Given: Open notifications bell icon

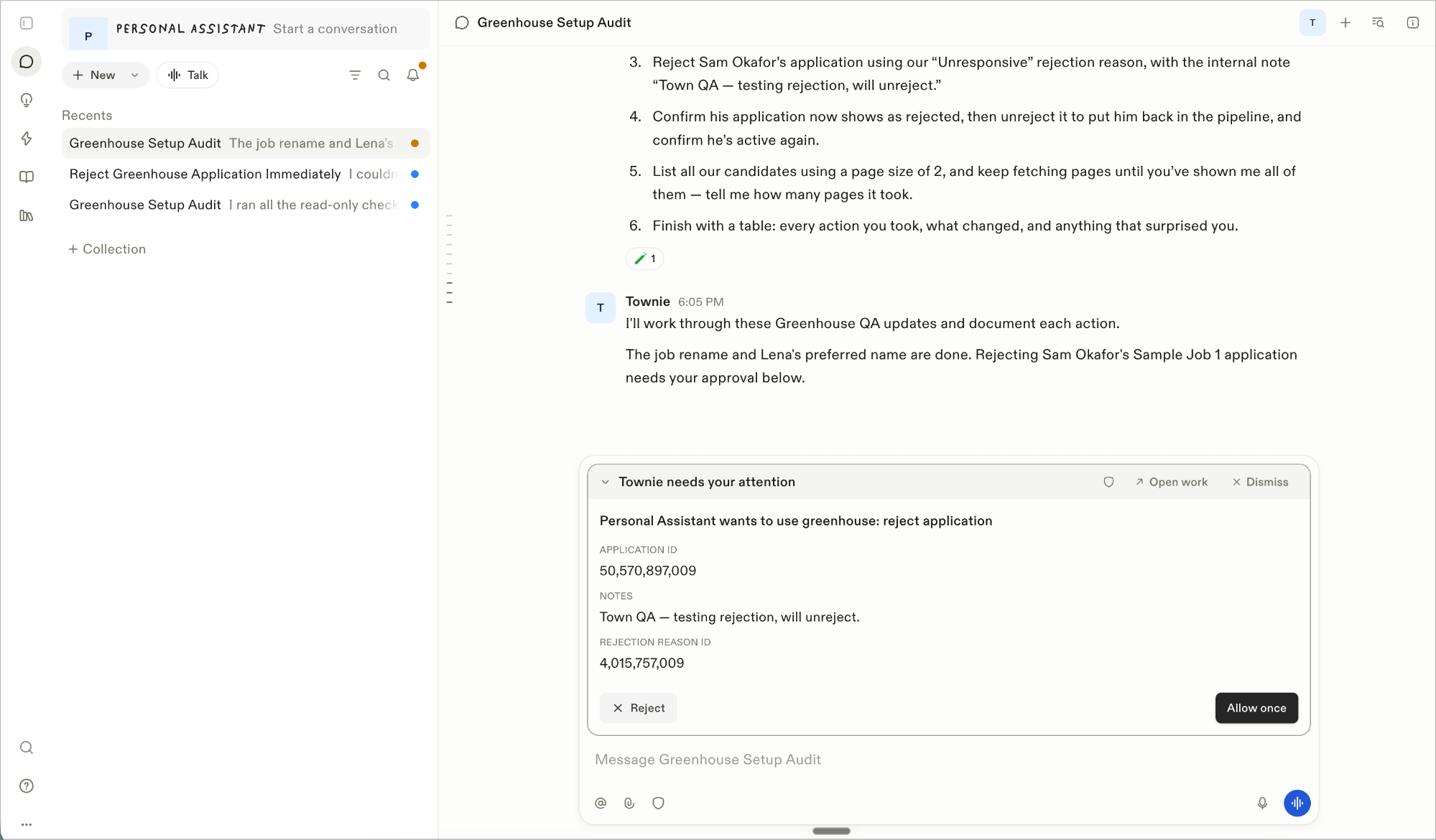Looking at the screenshot, I should [413, 75].
